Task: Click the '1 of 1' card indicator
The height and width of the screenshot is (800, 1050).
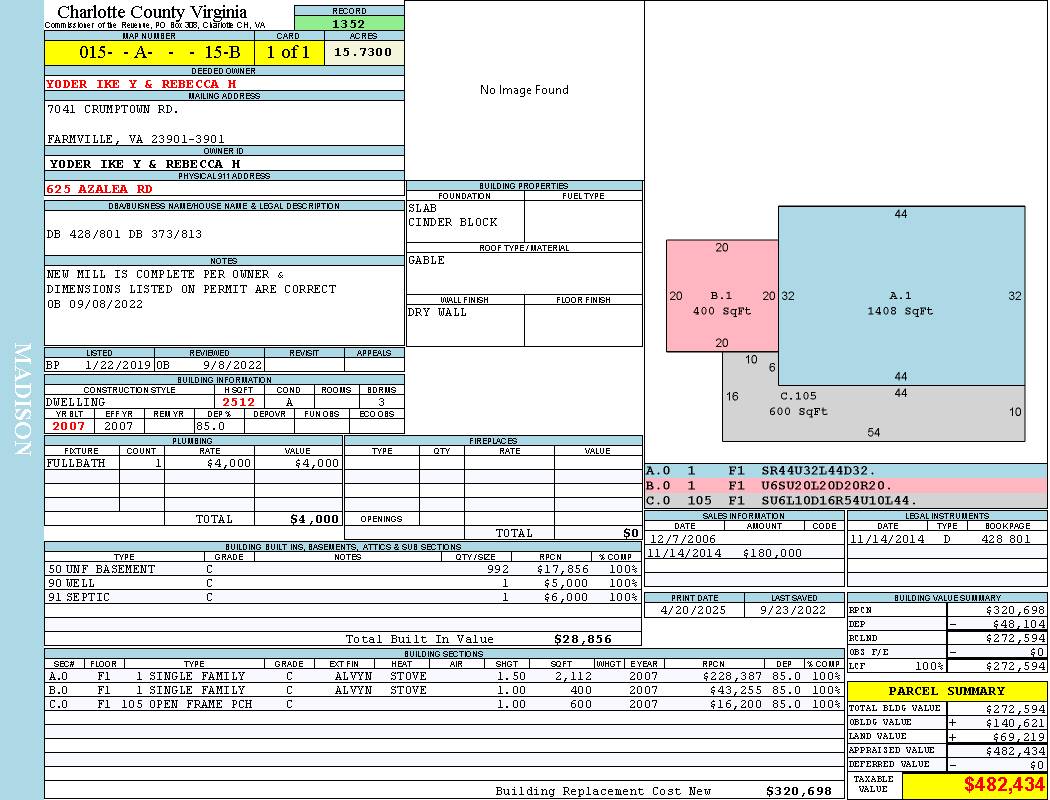Action: pyautogui.click(x=289, y=52)
